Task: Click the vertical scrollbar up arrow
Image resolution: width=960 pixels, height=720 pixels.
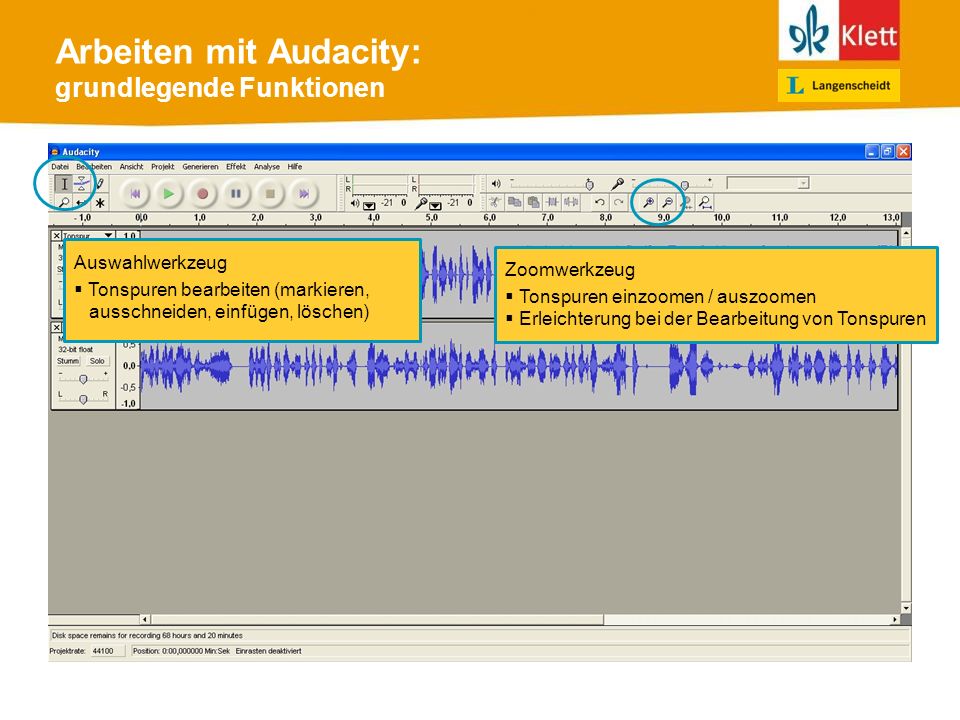Action: point(906,233)
